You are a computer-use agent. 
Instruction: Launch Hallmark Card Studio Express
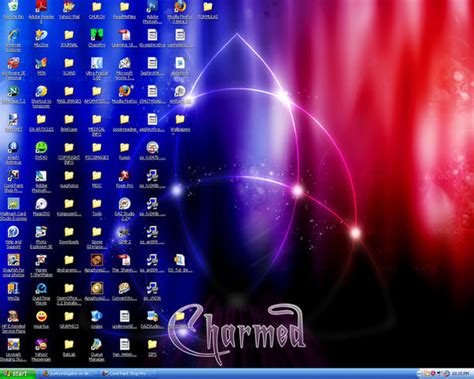pyautogui.click(x=13, y=209)
